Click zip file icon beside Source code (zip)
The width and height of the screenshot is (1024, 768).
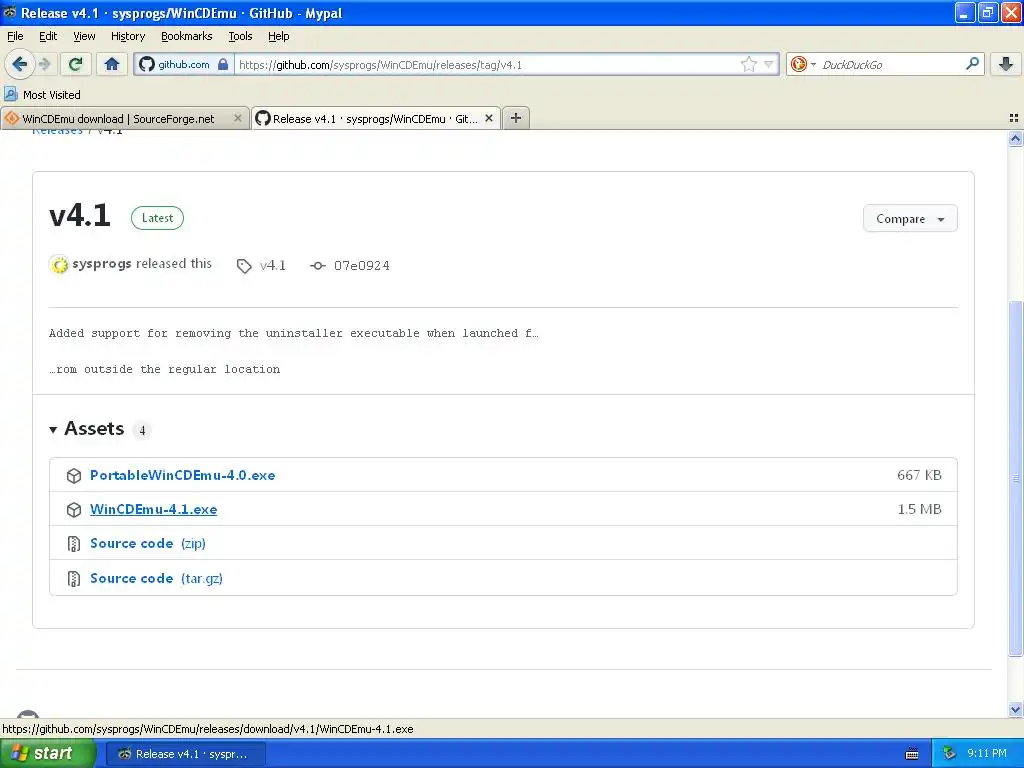(74, 544)
